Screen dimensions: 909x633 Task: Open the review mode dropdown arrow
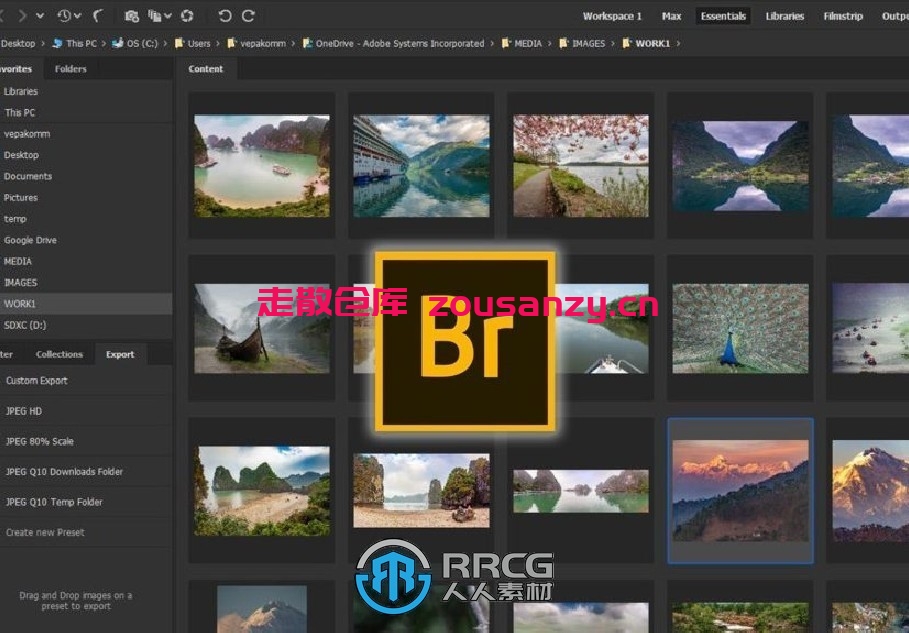point(168,16)
